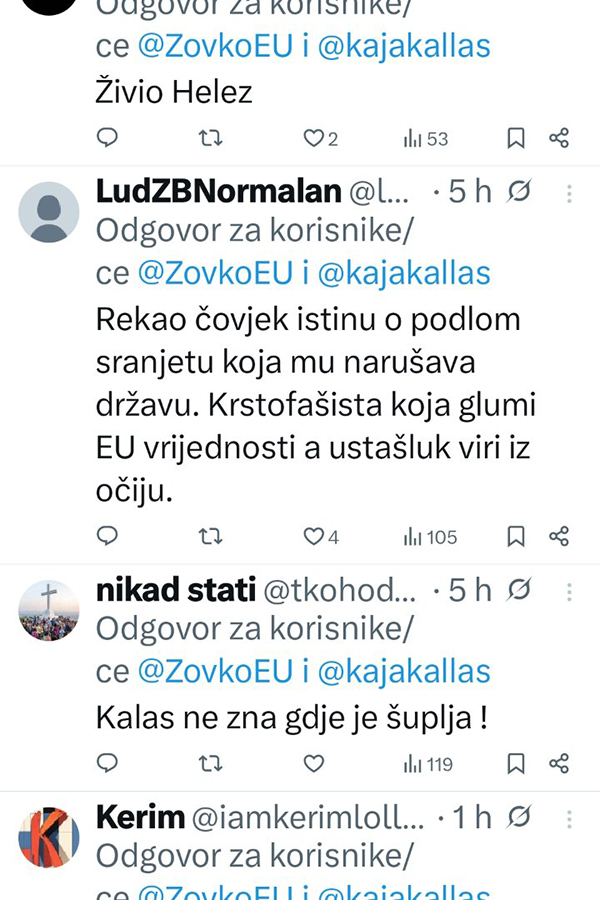
Task: View analytics showing 105 views
Action: coord(429,537)
